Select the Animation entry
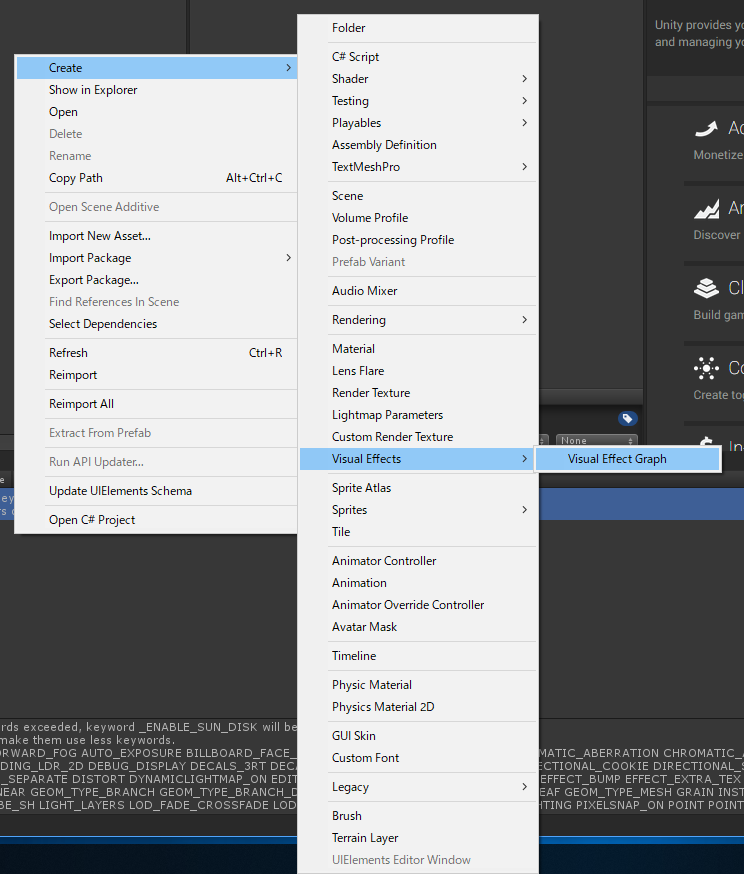Screen dimensions: 744x876 pos(418,583)
